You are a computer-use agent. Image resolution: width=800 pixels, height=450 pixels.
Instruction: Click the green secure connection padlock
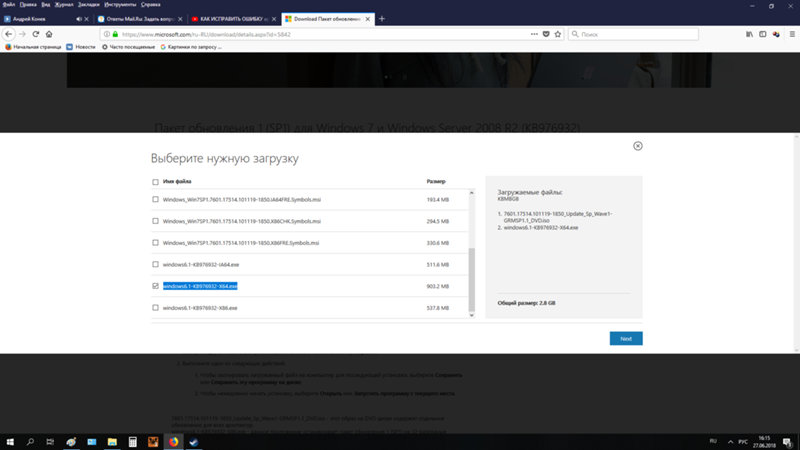click(115, 34)
